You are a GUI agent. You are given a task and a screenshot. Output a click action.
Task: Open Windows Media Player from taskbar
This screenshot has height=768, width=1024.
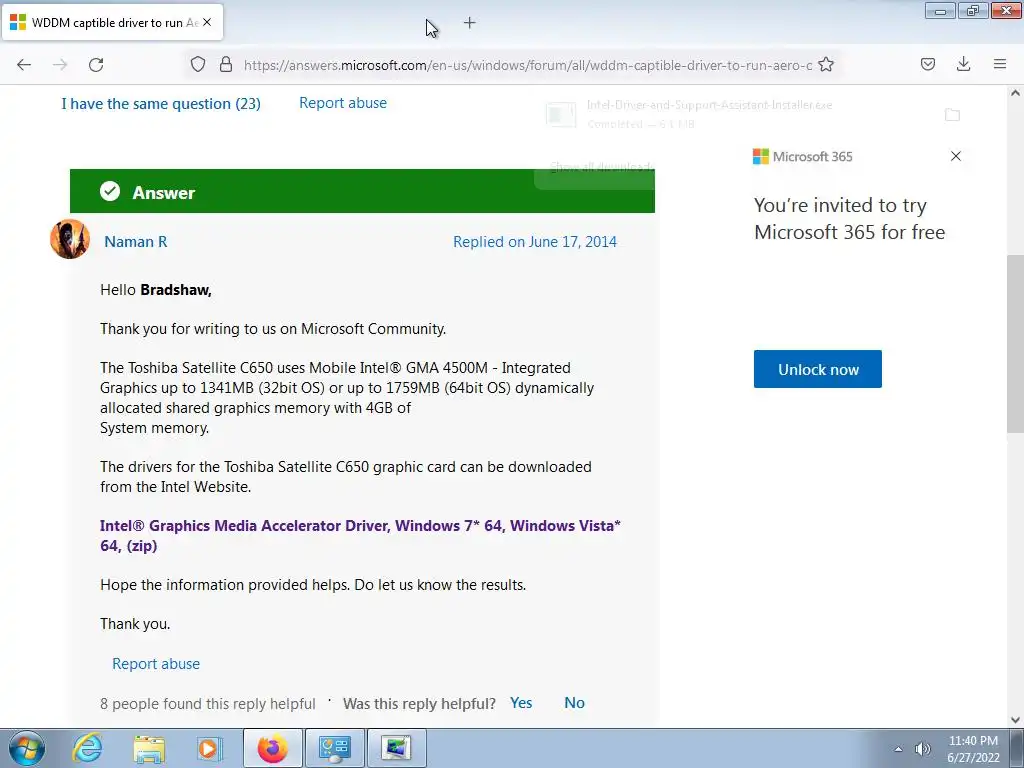(209, 748)
